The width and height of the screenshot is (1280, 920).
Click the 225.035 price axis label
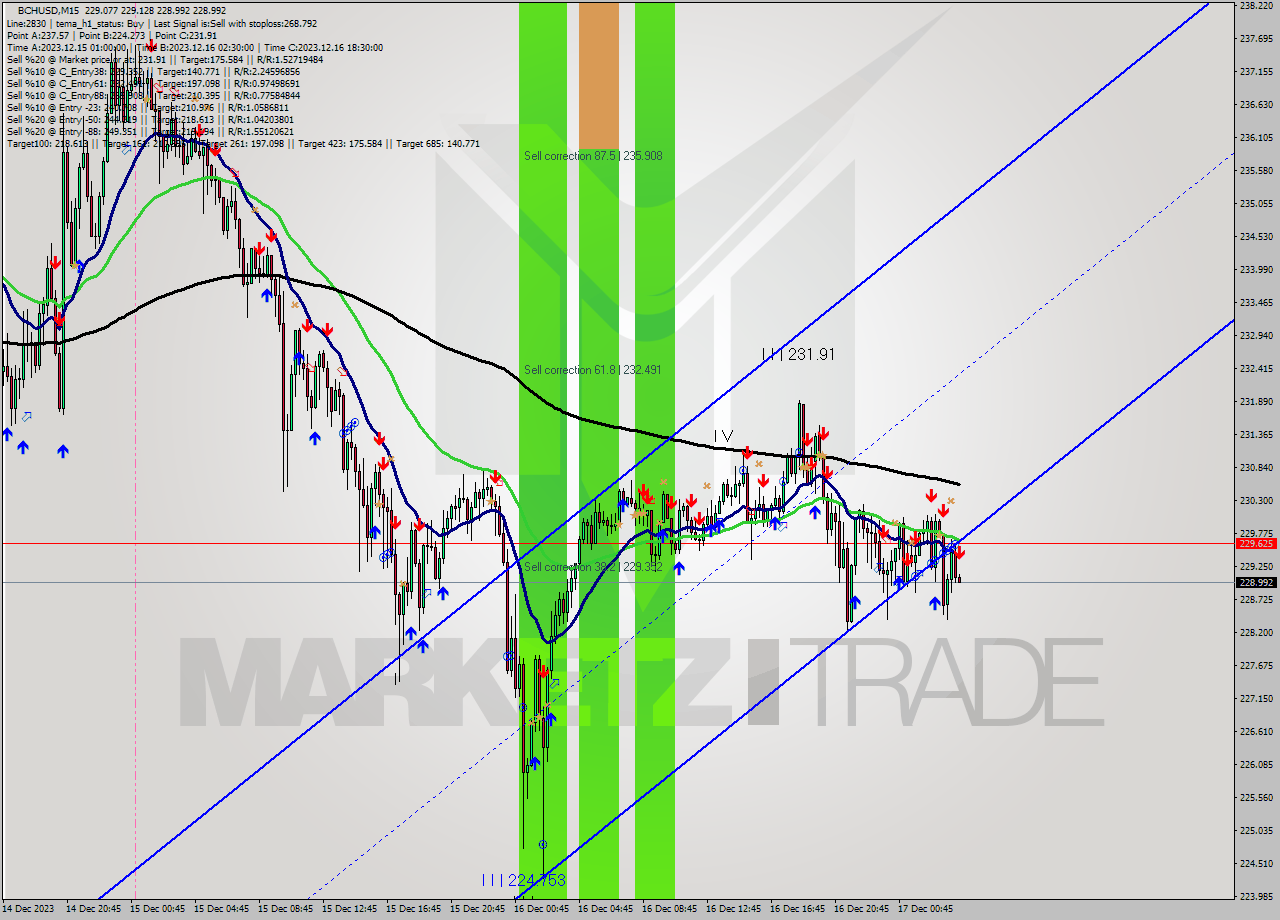click(x=1256, y=830)
